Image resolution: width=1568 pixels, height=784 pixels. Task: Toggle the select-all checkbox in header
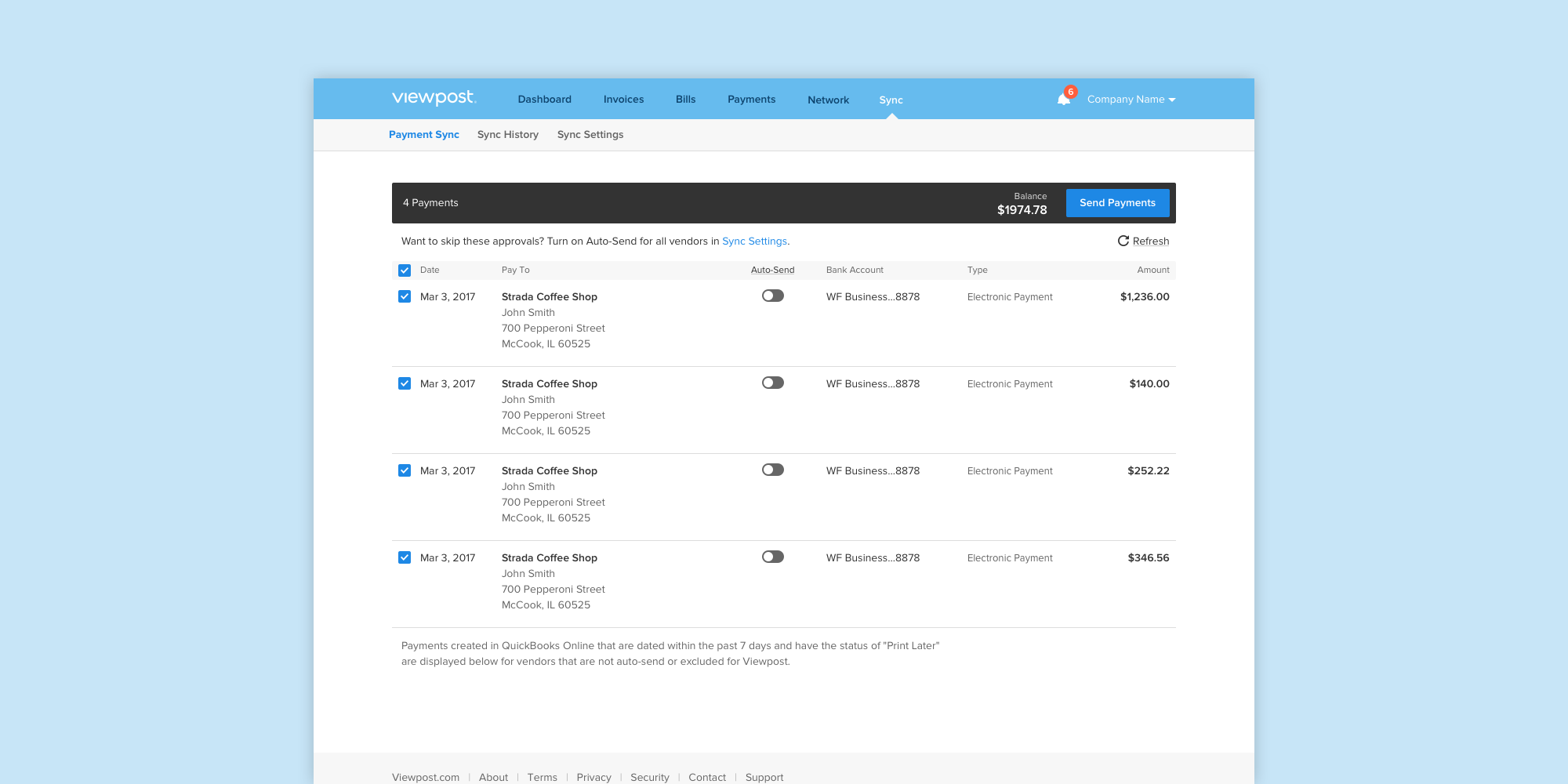point(405,270)
